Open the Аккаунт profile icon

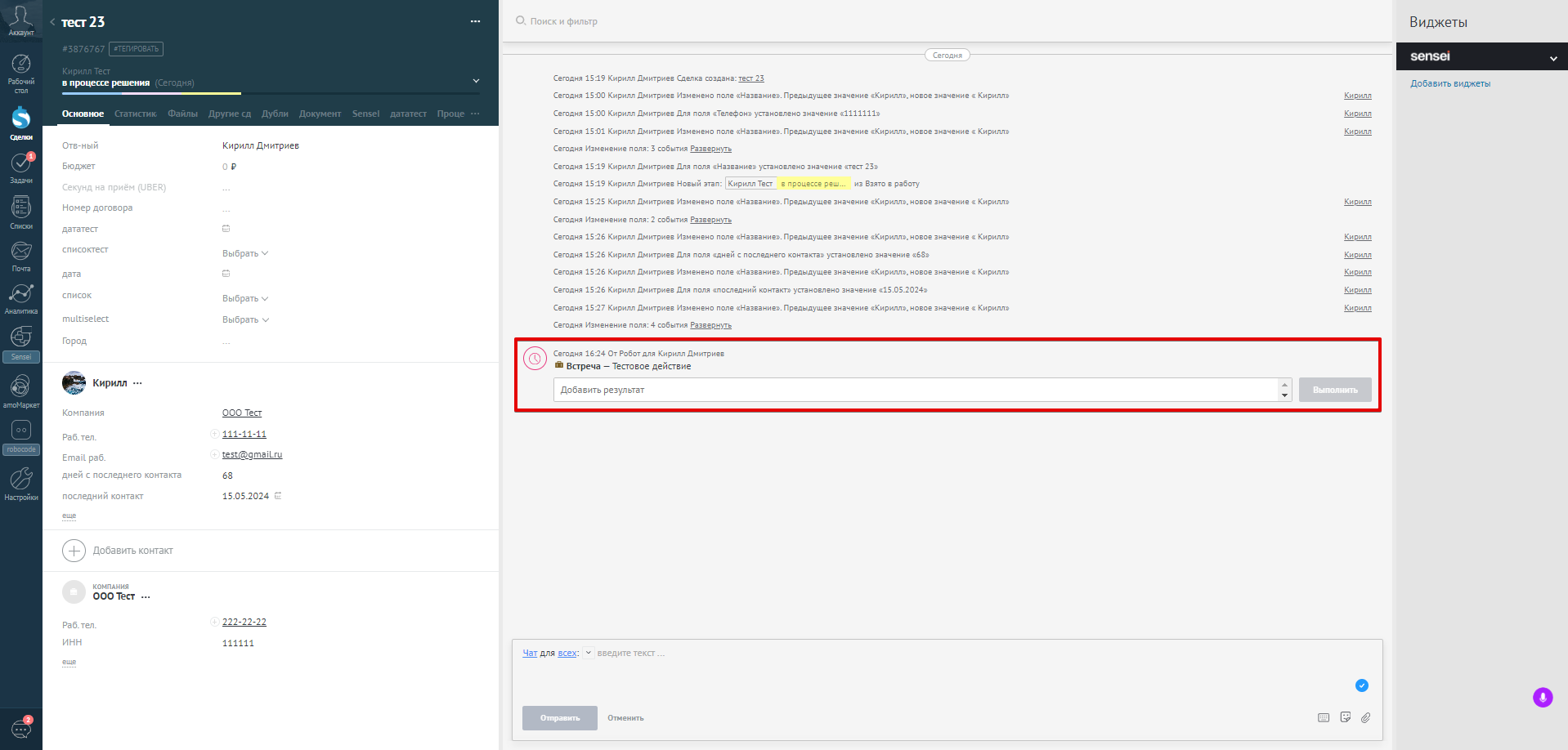(x=20, y=19)
